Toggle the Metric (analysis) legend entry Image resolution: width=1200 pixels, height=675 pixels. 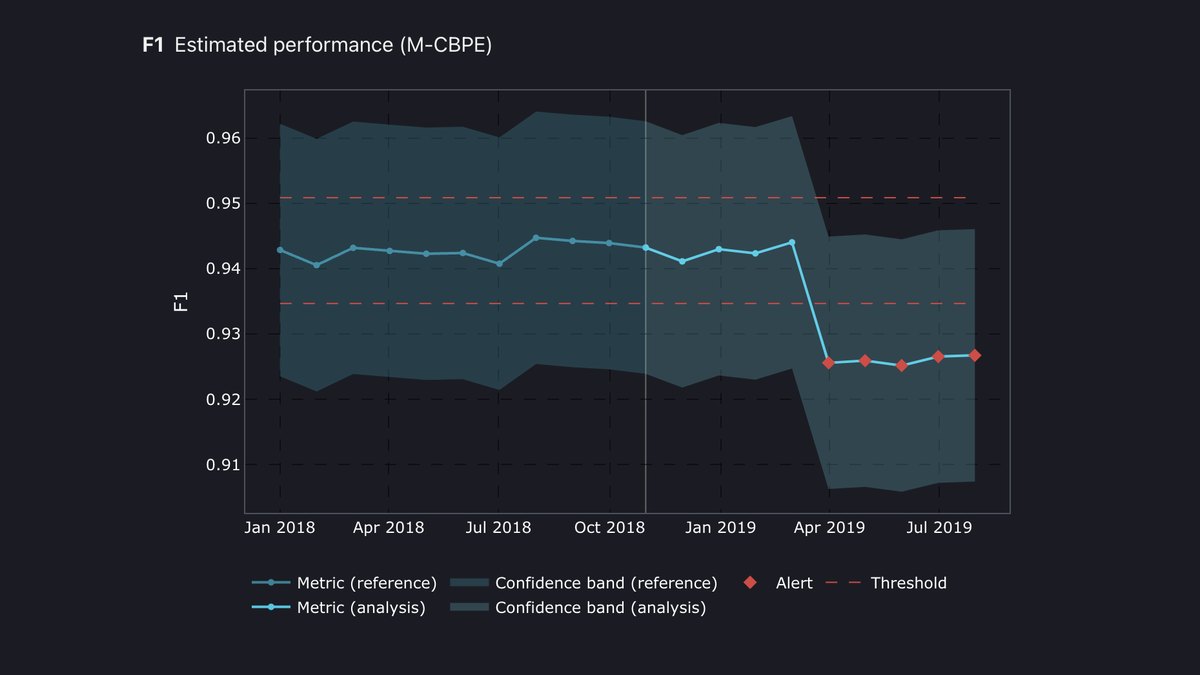(x=338, y=608)
